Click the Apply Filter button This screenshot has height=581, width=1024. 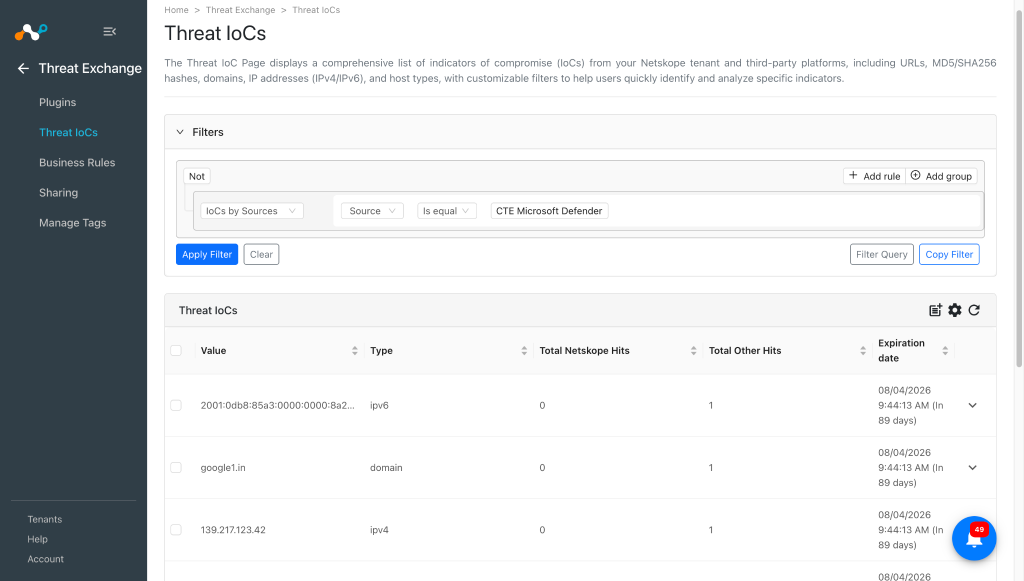(207, 255)
